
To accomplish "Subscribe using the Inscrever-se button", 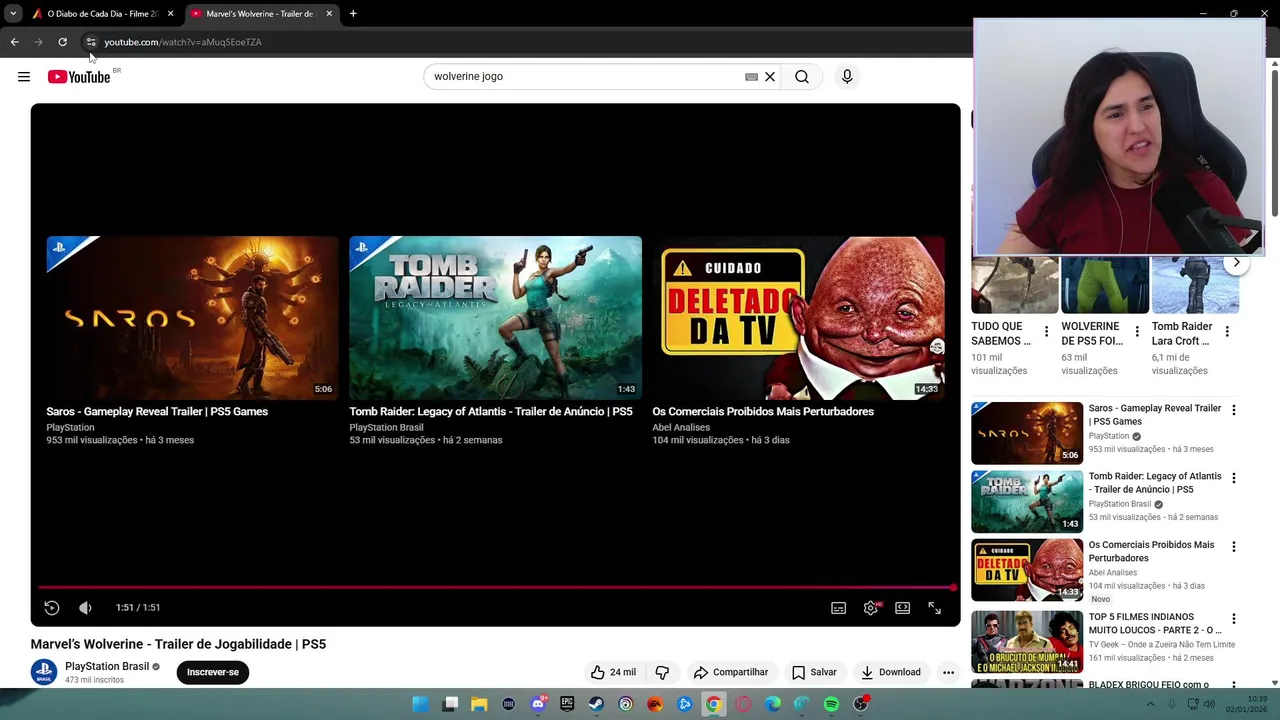I will [x=213, y=672].
